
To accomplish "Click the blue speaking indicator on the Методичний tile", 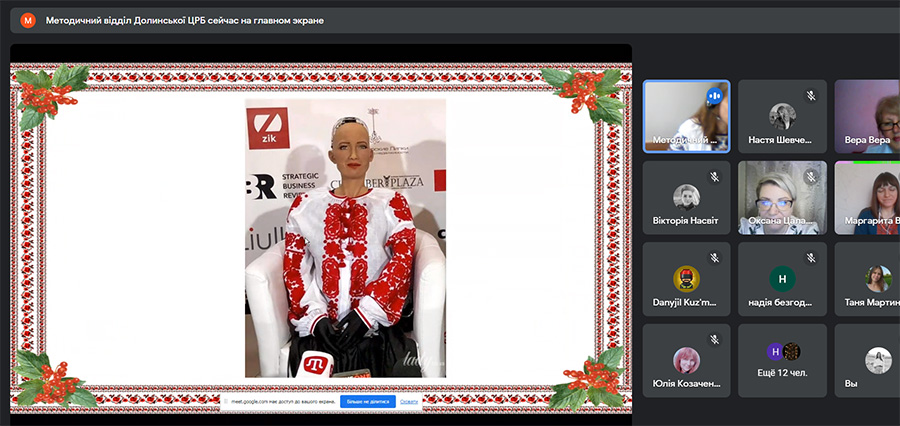I will click(715, 95).
